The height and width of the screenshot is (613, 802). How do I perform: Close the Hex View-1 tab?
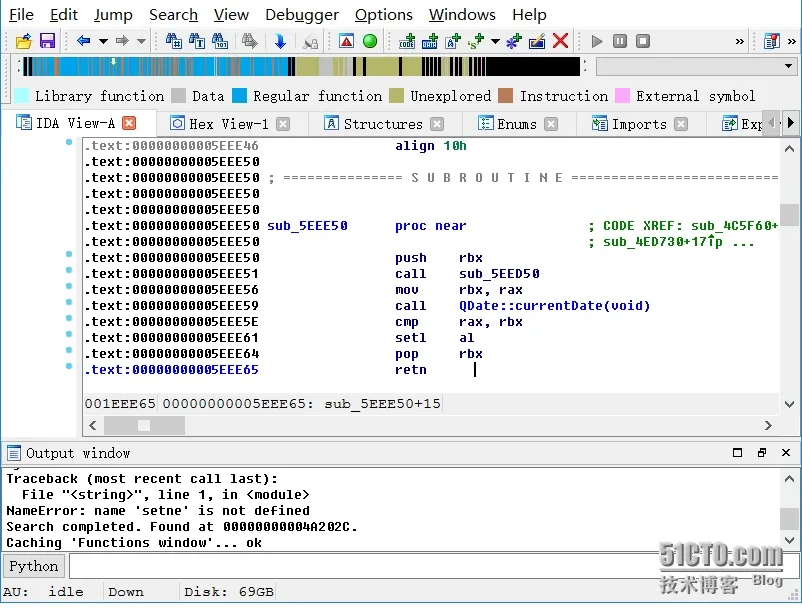pos(283,124)
